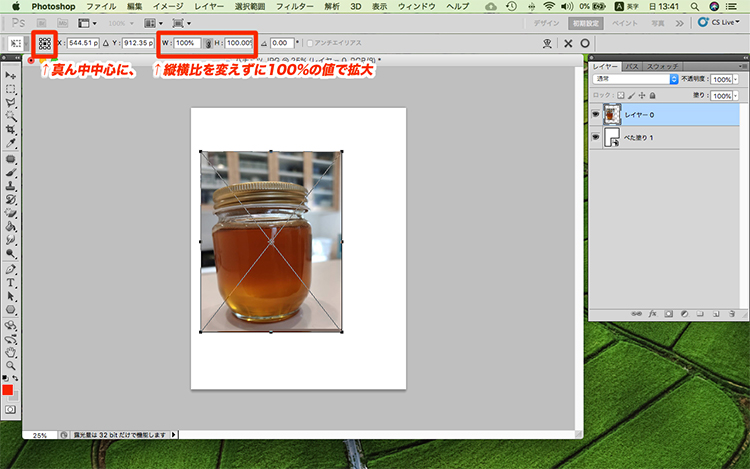Select the Pen tool
Viewport: 750px width, 469px height.
tap(11, 270)
